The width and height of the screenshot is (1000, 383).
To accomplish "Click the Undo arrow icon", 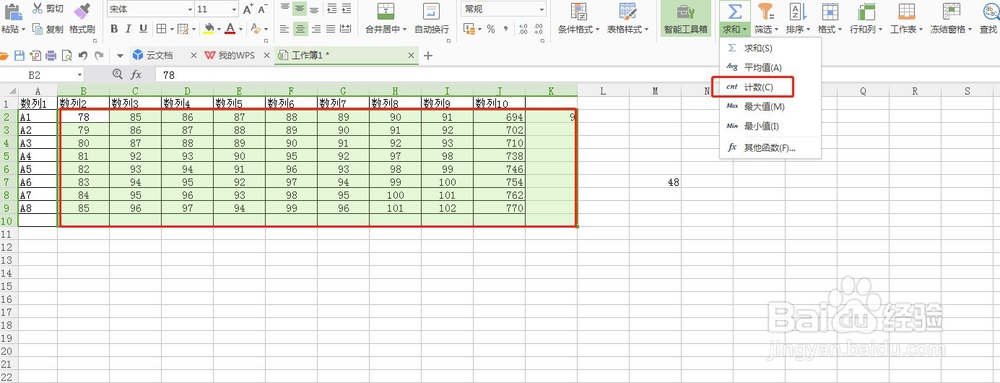I will pos(83,55).
